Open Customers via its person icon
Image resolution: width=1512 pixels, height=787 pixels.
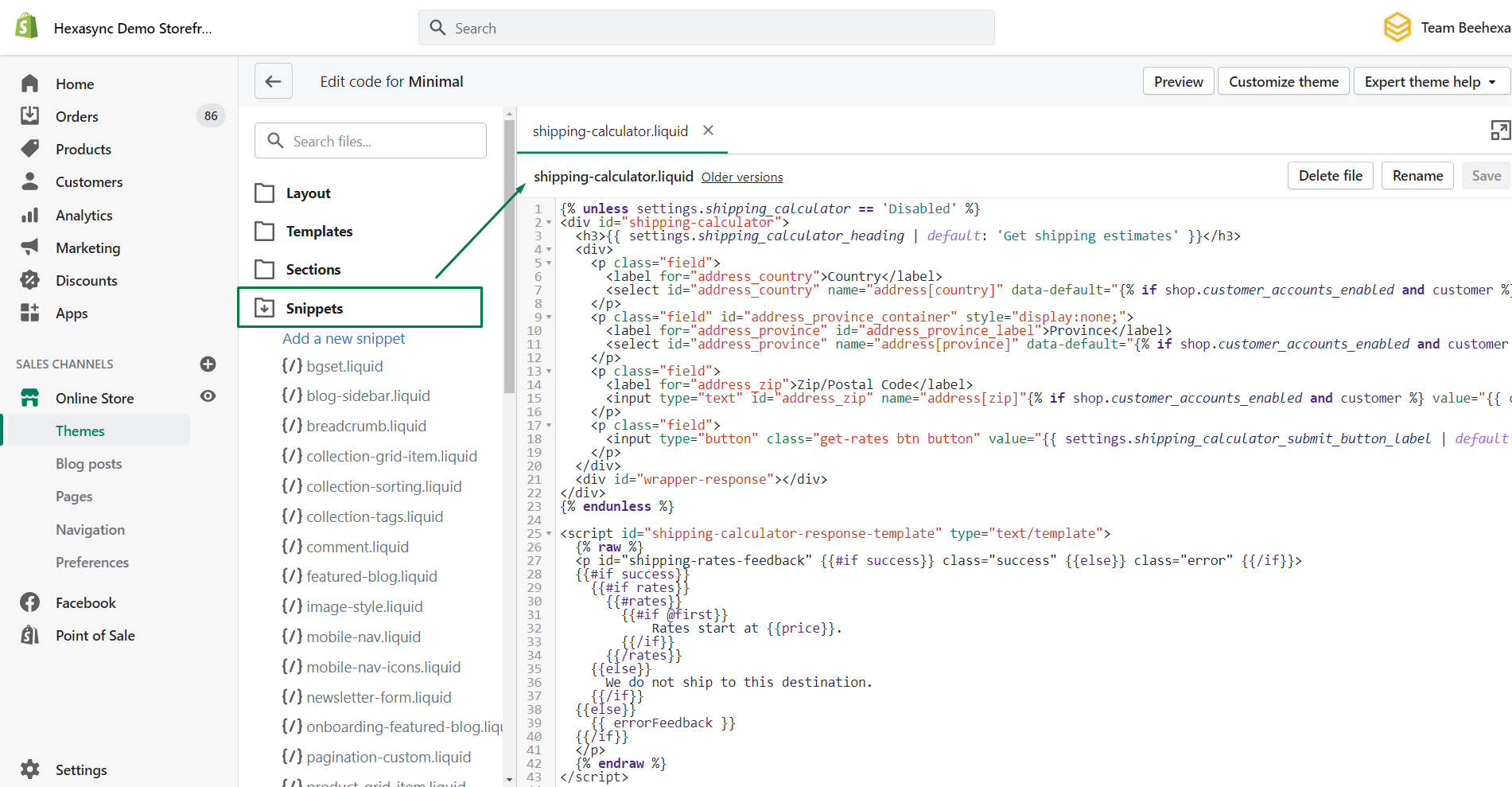click(x=29, y=181)
